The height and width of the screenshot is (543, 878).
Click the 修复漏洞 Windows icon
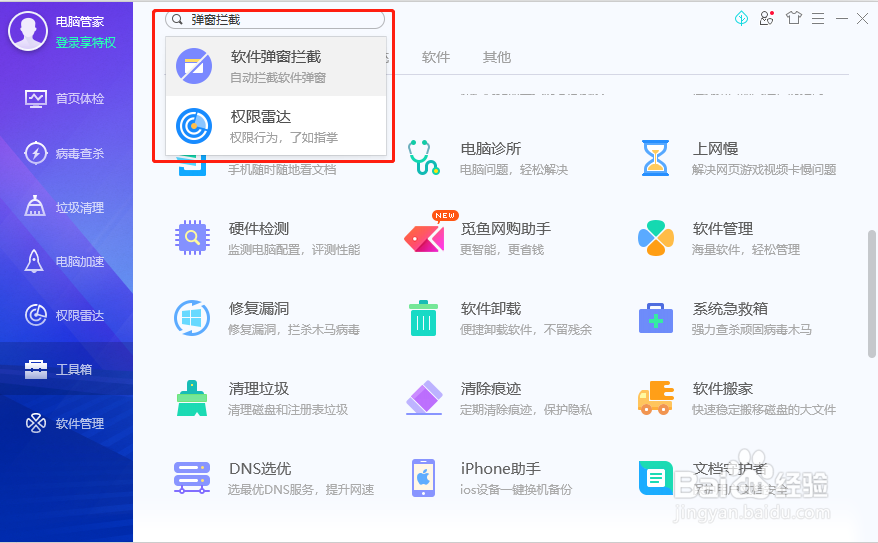[x=192, y=318]
